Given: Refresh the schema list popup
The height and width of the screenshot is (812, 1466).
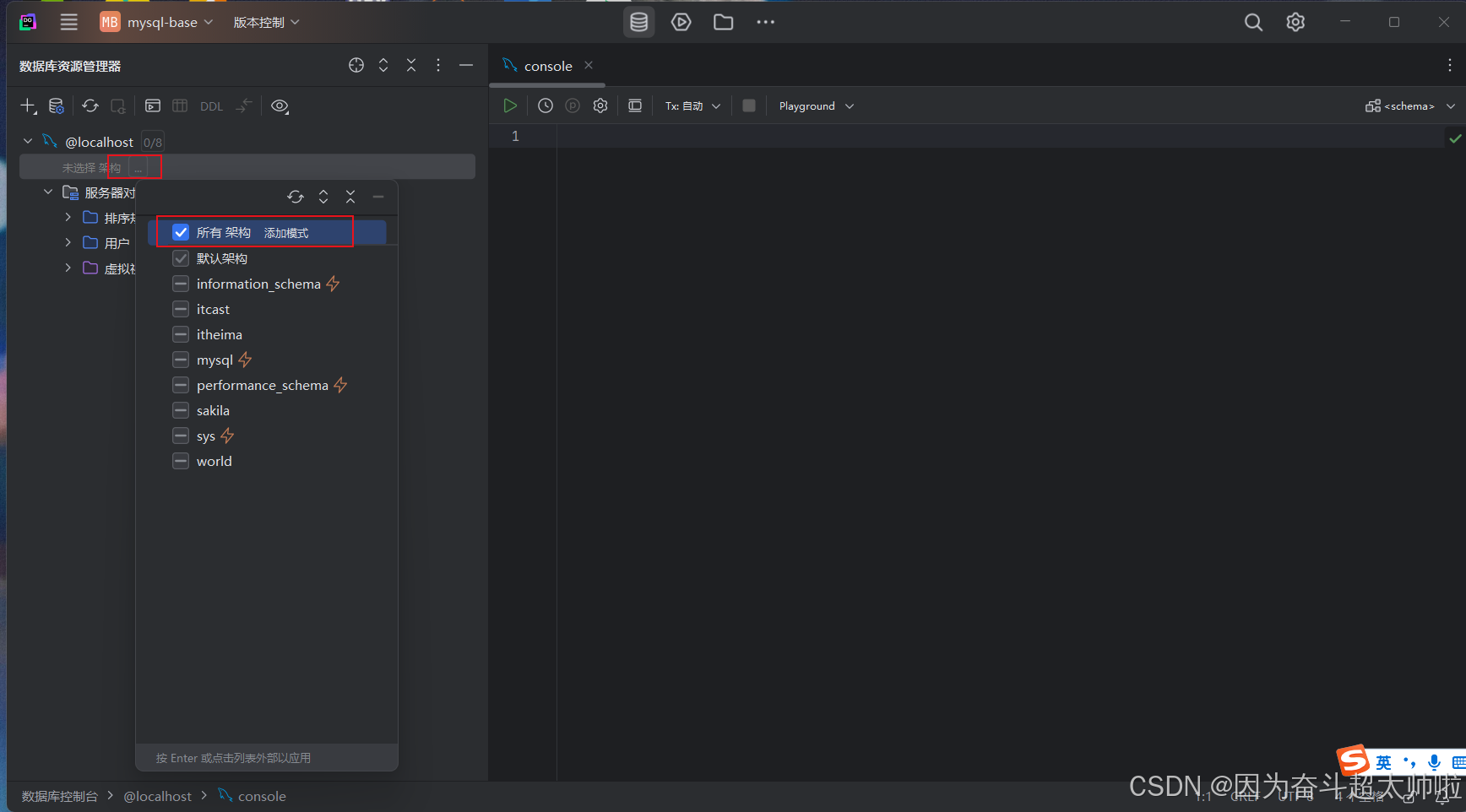Looking at the screenshot, I should pyautogui.click(x=296, y=197).
